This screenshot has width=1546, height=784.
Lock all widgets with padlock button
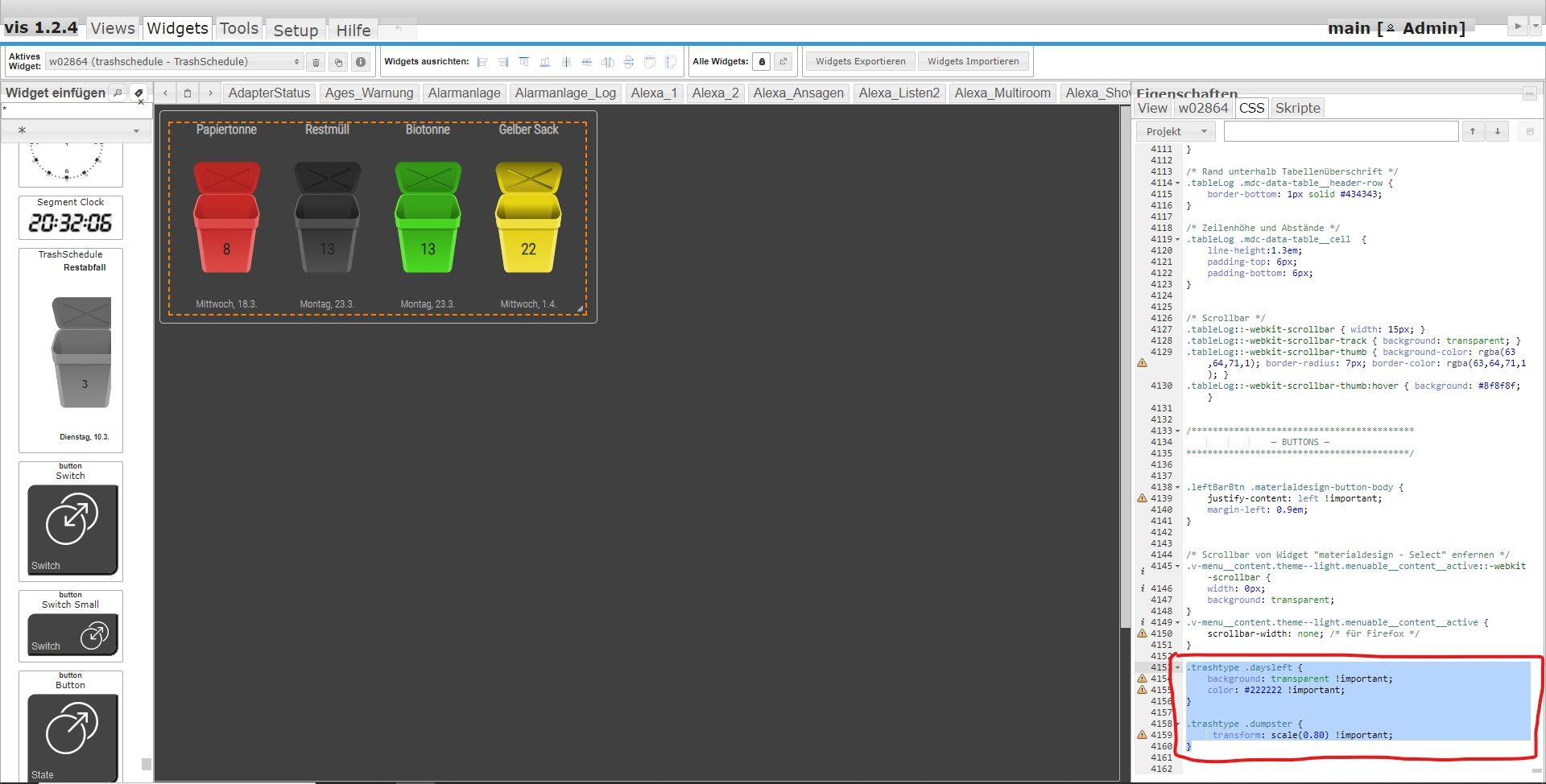[762, 62]
